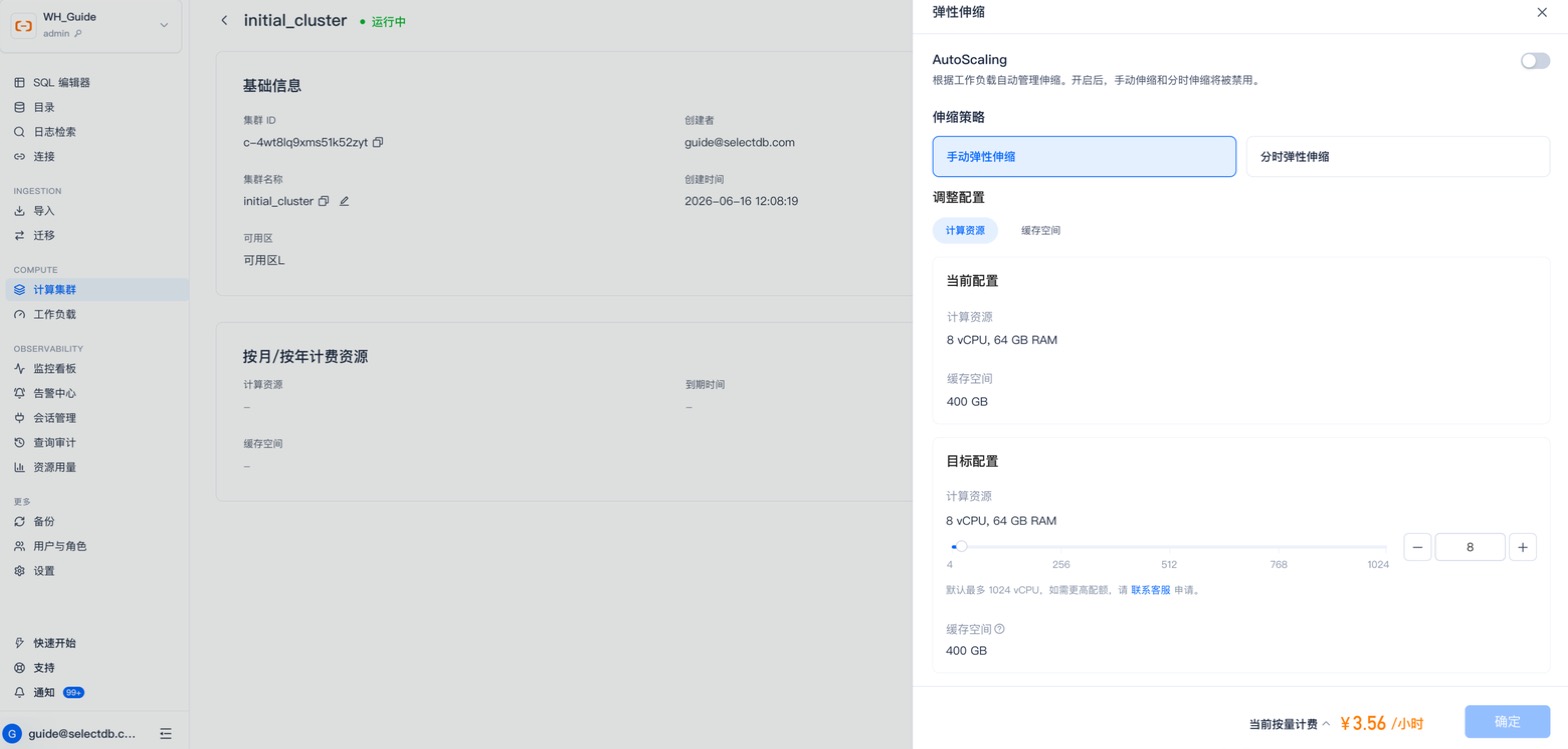Image resolution: width=1568 pixels, height=749 pixels.
Task: Click the 可用区L value
Action: click(x=264, y=260)
